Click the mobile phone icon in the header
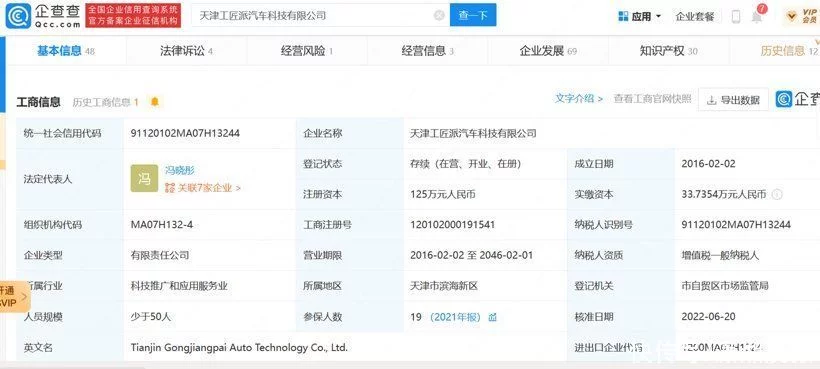The width and height of the screenshot is (820, 369). (736, 17)
